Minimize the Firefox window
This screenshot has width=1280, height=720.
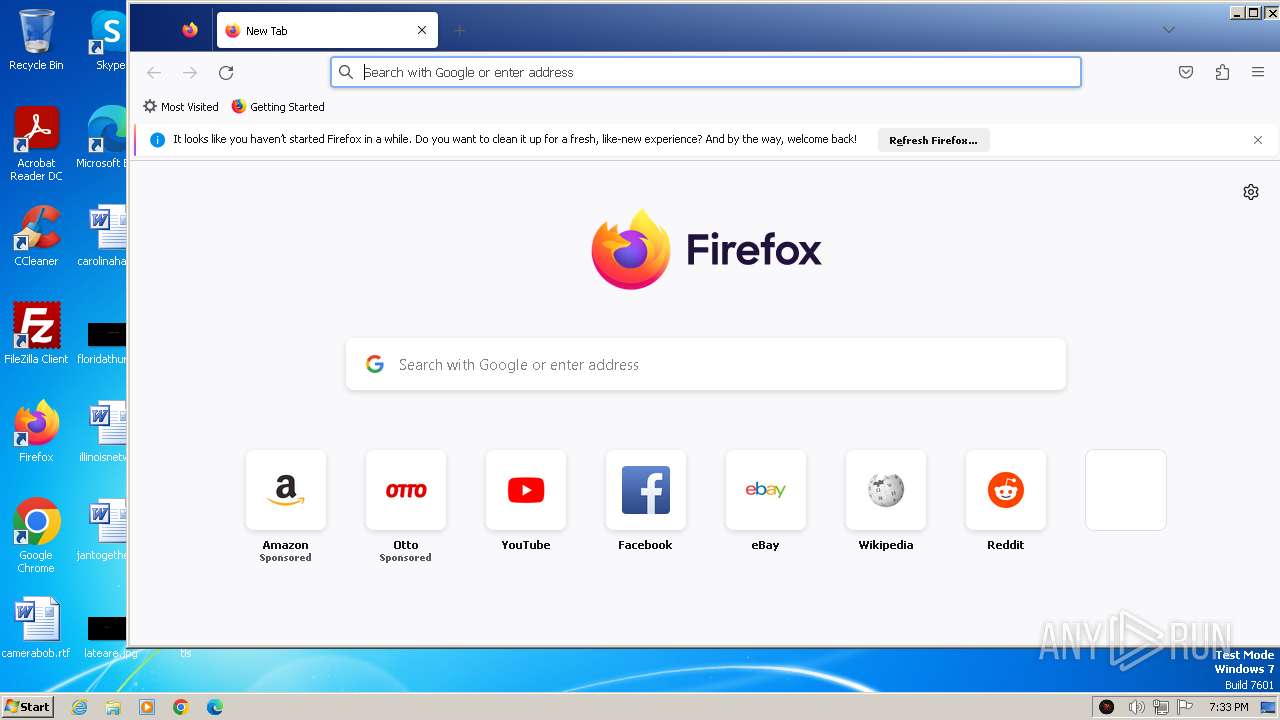tap(1237, 13)
